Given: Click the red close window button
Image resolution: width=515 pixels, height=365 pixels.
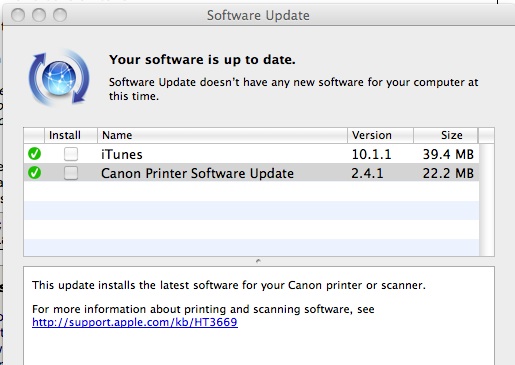Looking at the screenshot, I should click(18, 15).
